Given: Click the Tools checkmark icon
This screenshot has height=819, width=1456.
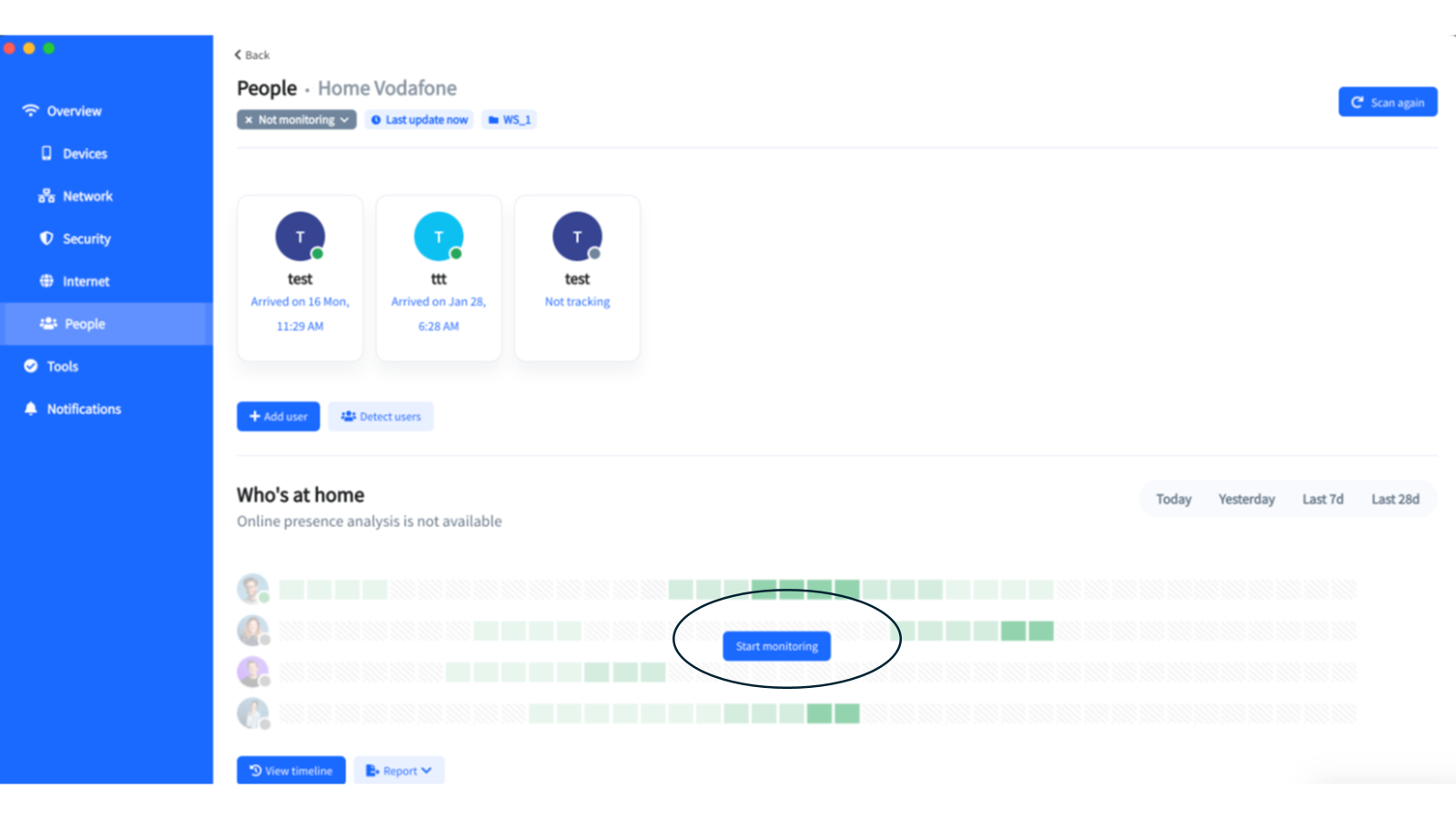Looking at the screenshot, I should [31, 366].
